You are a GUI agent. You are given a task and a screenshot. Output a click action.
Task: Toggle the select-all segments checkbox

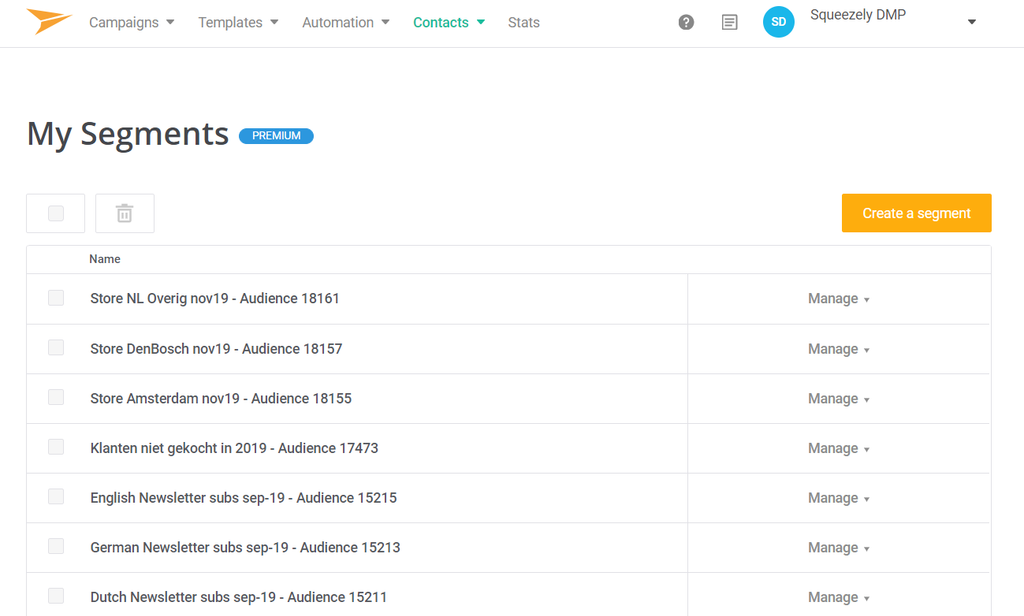click(x=56, y=213)
